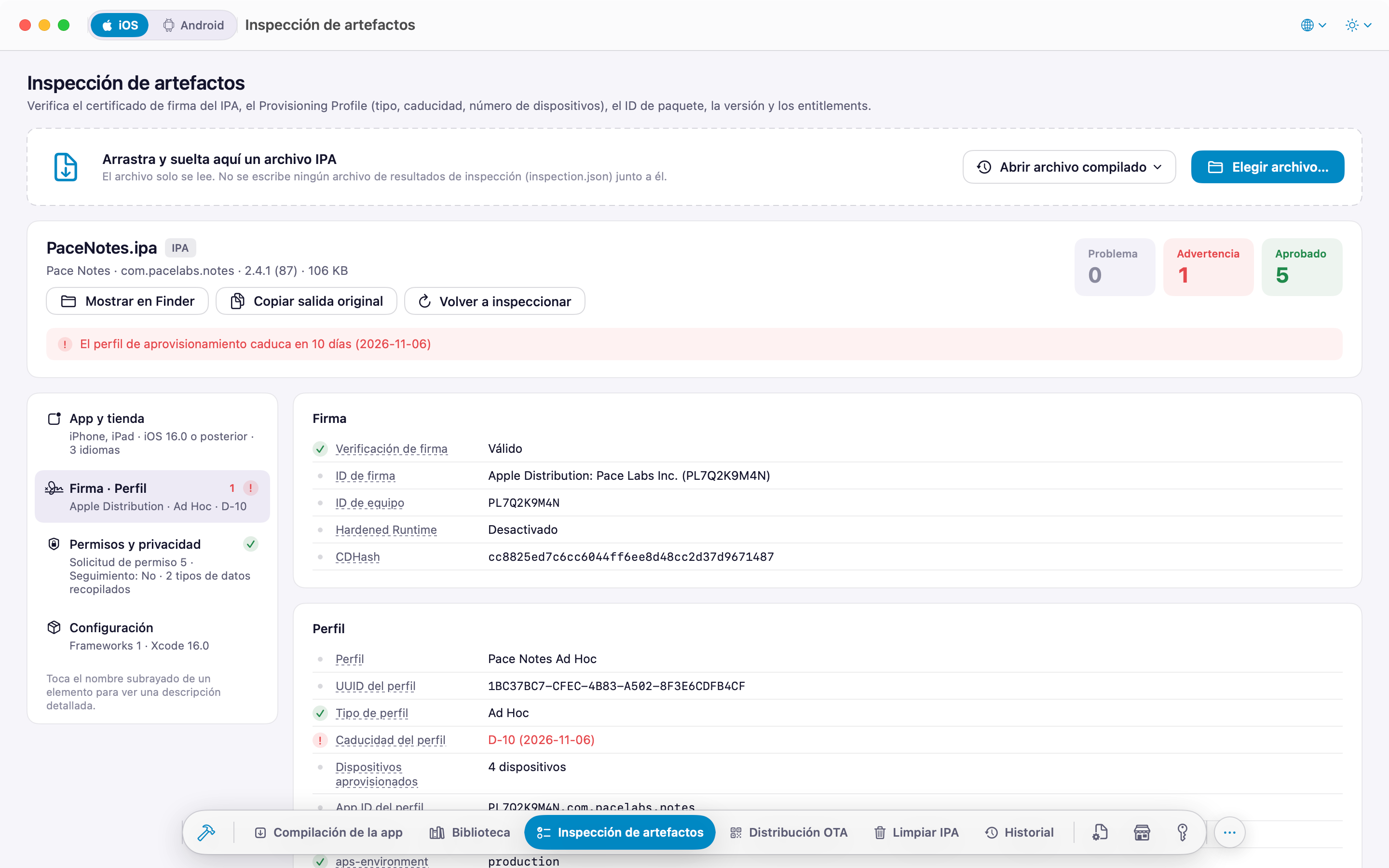This screenshot has width=1389, height=868.
Task: Click the underlined Dispositivos aprovisionados label
Action: point(377,774)
